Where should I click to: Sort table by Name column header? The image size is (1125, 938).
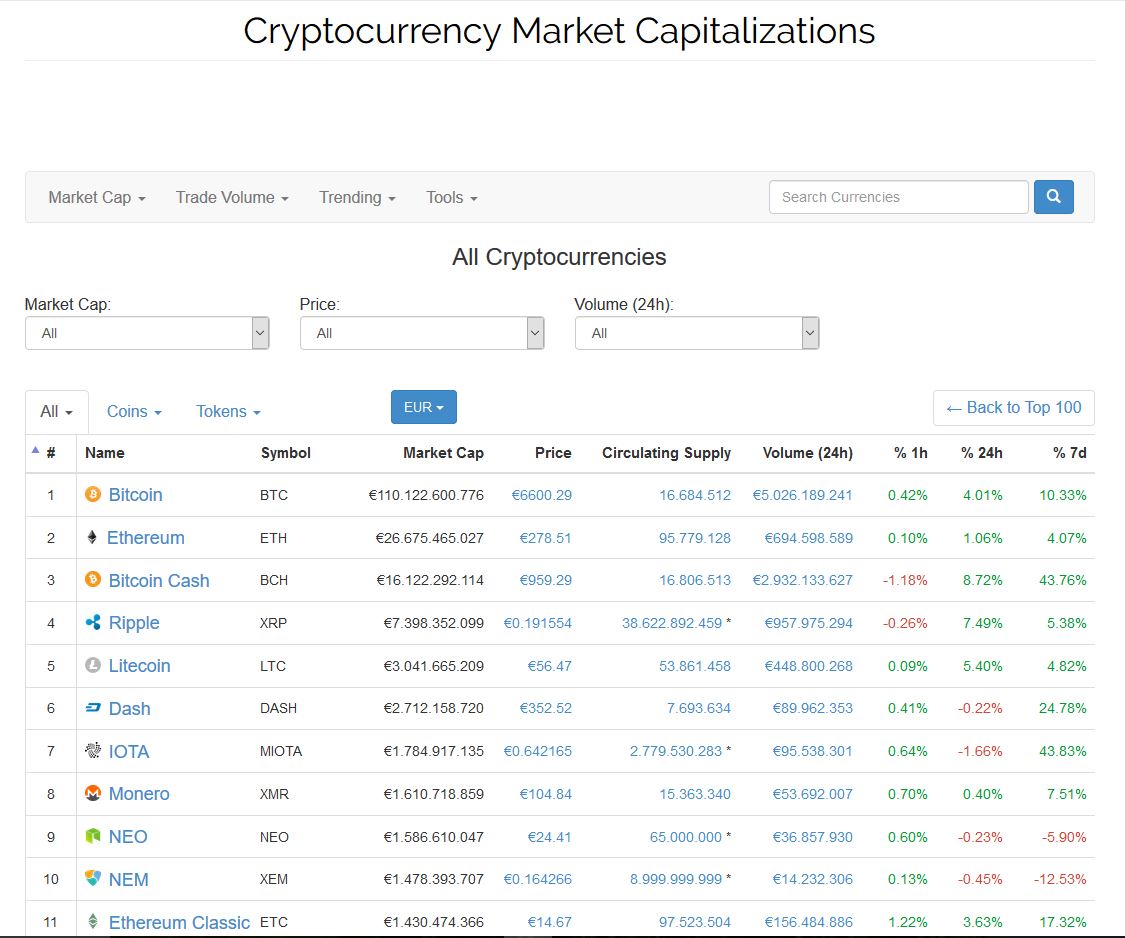coord(105,453)
